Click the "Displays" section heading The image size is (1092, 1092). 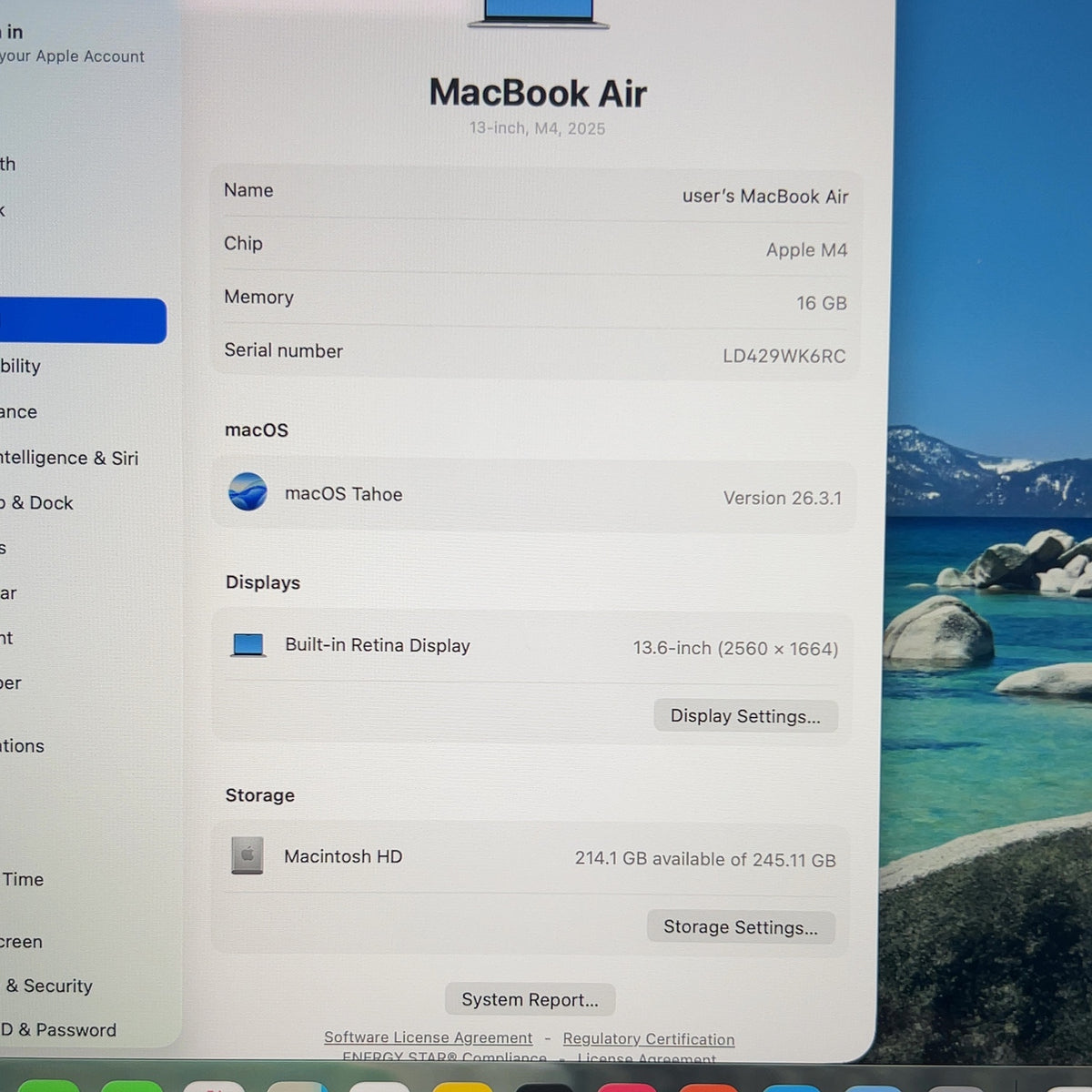click(263, 582)
